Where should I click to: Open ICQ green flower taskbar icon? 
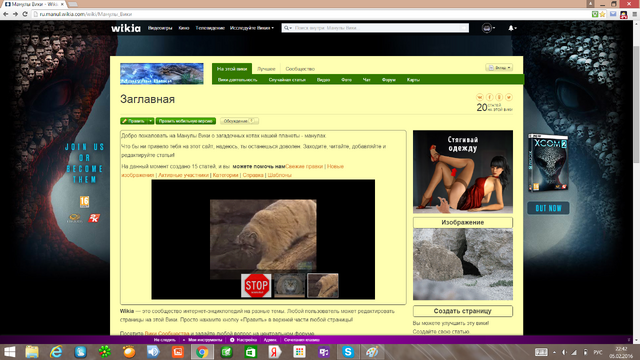[104, 352]
